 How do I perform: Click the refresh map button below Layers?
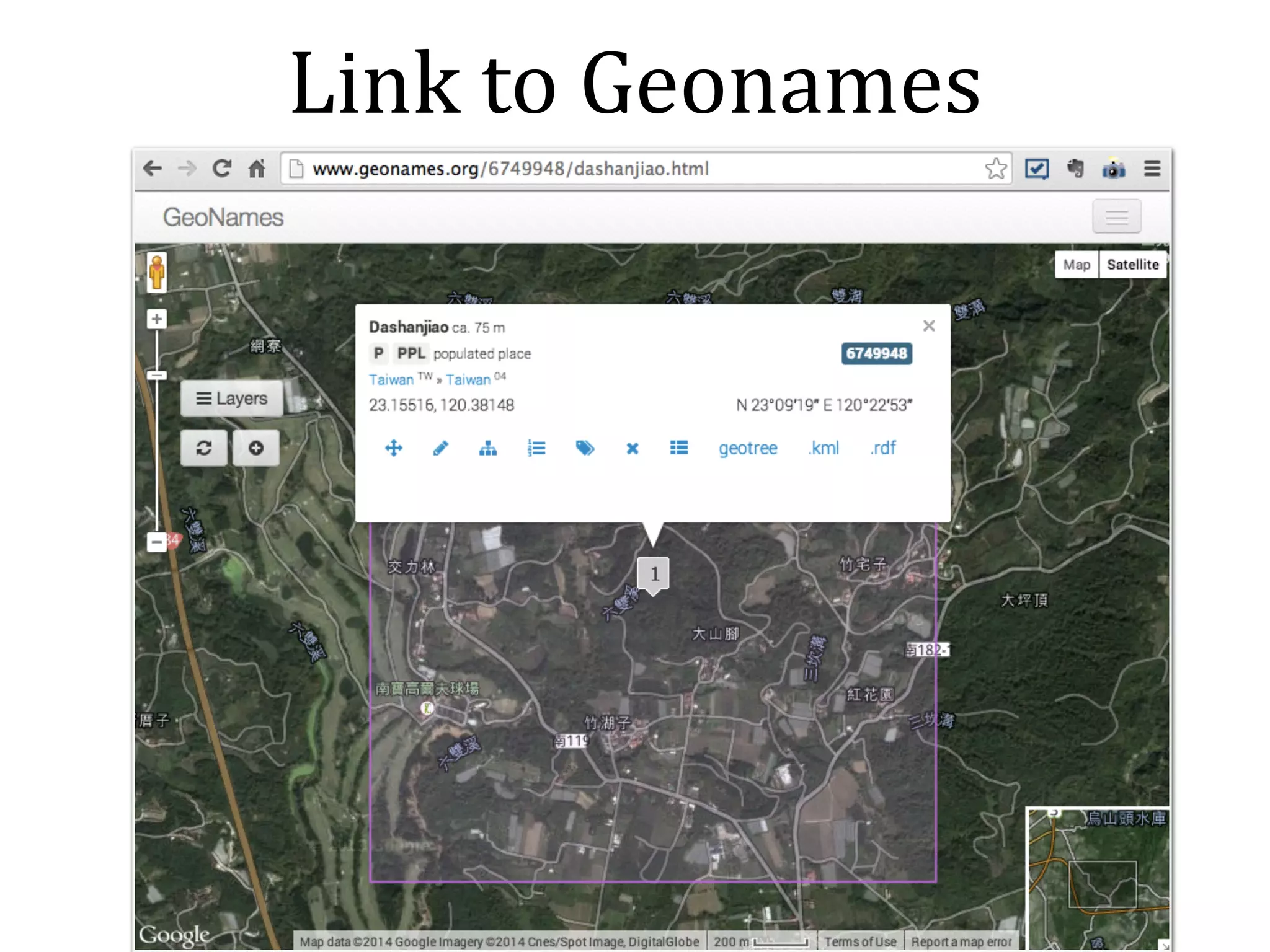(203, 447)
